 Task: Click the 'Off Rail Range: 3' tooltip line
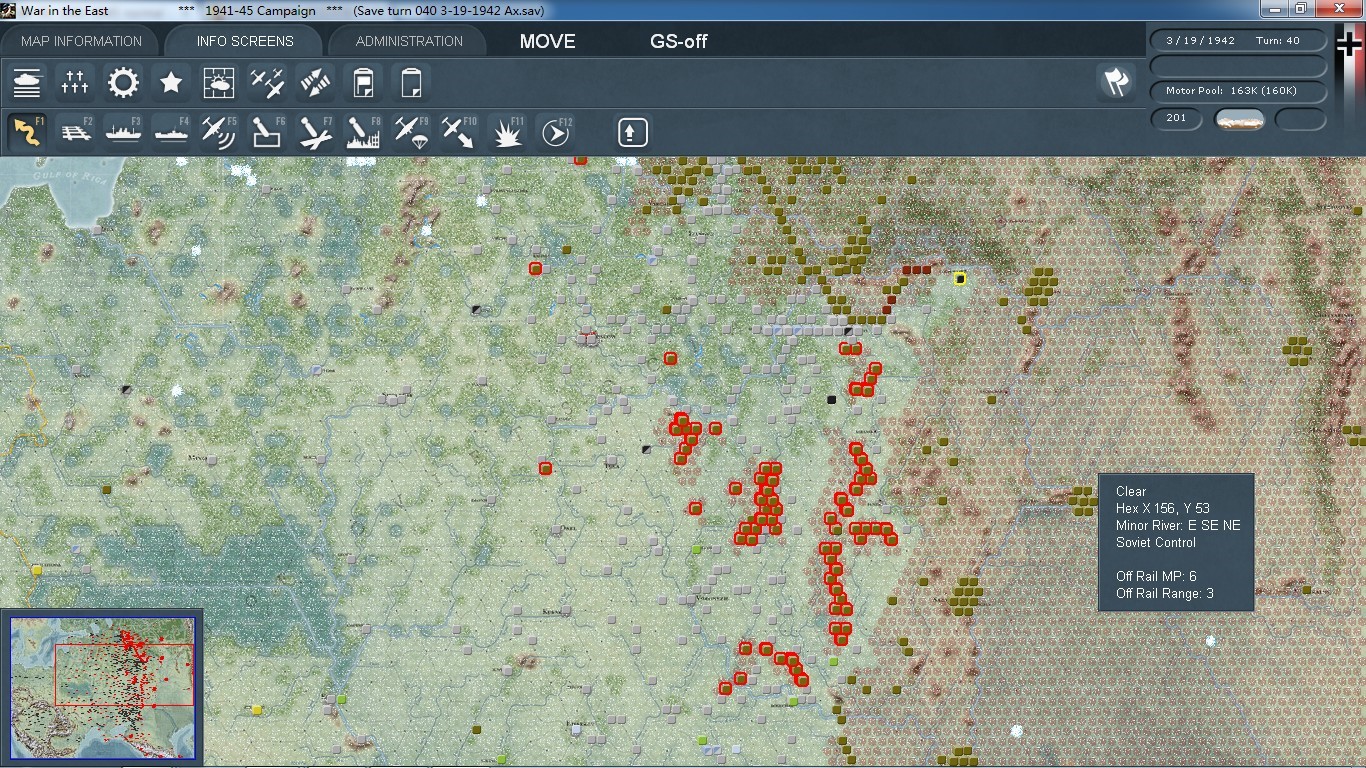click(1165, 593)
